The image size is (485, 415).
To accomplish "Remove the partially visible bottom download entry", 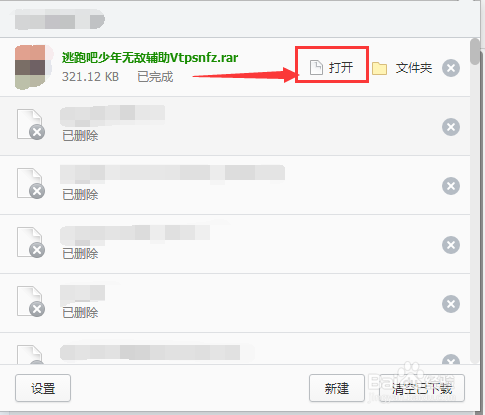I will (451, 359).
